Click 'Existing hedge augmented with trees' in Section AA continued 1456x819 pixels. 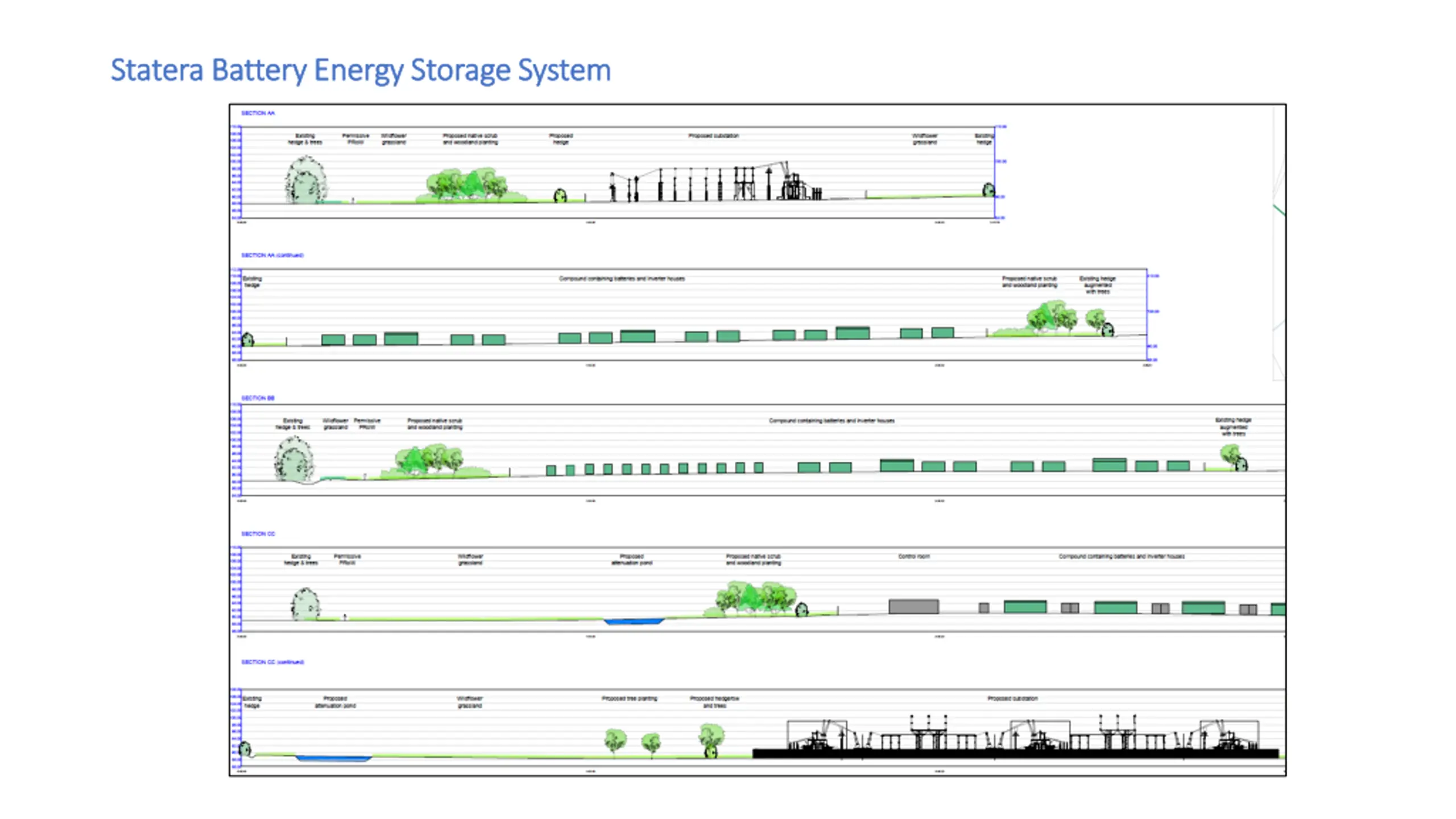tap(1097, 285)
